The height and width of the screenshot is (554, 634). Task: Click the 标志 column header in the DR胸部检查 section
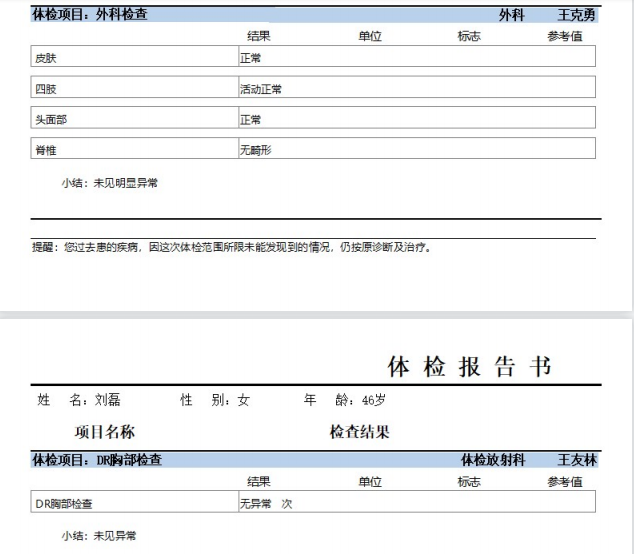[x=469, y=482]
